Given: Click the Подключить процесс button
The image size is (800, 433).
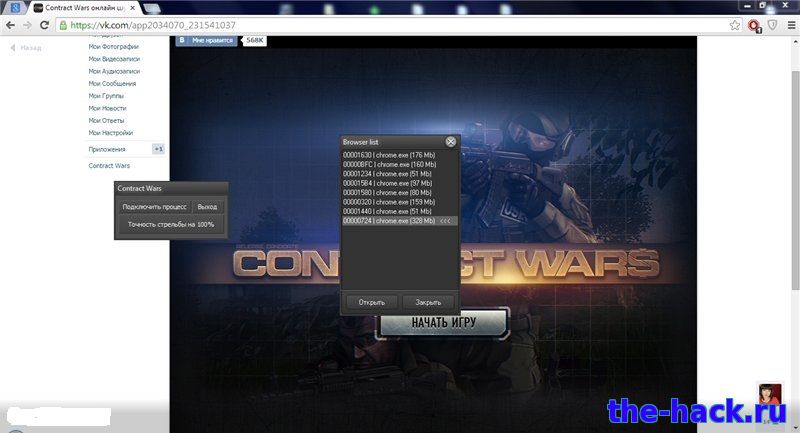Looking at the screenshot, I should click(x=155, y=207).
